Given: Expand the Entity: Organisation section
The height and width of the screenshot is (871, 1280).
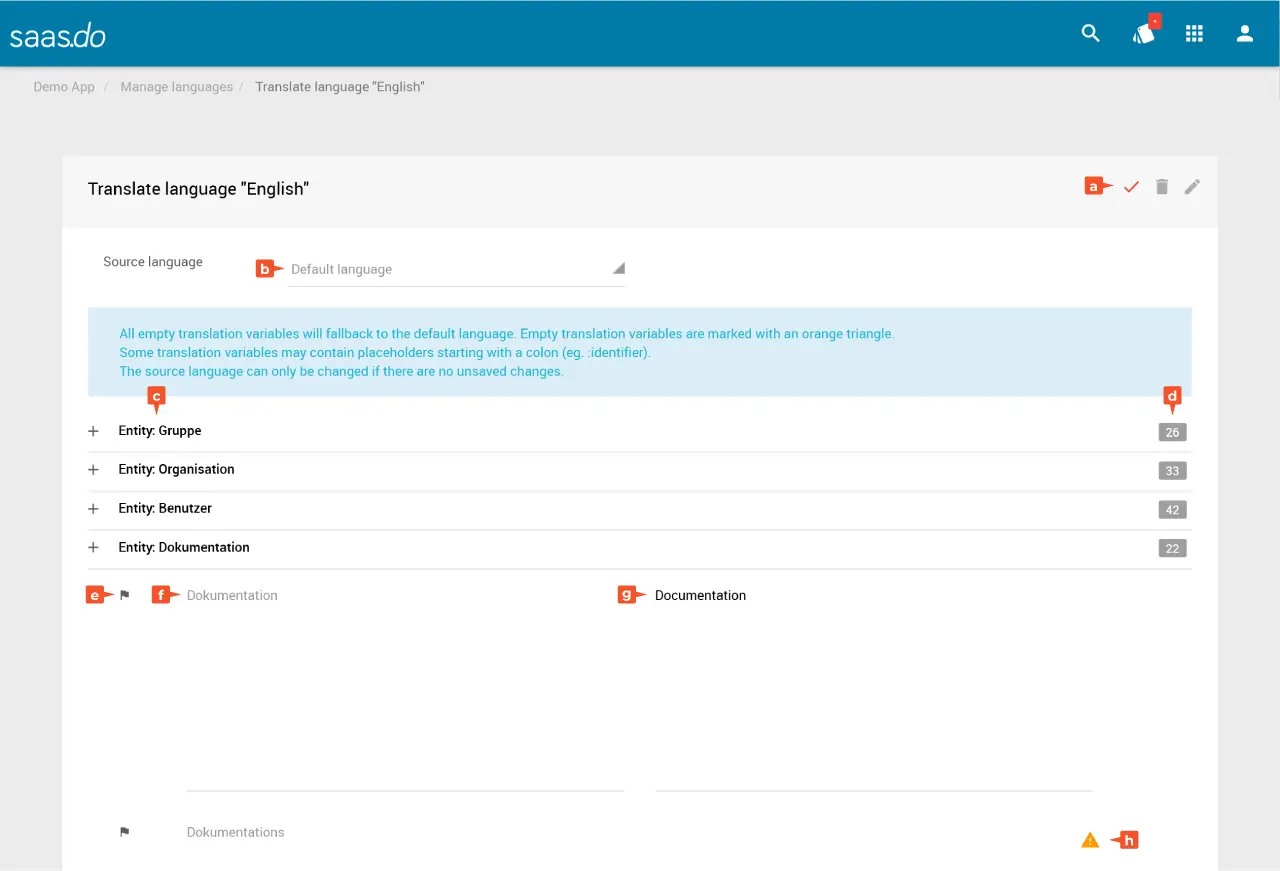Looking at the screenshot, I should tap(94, 470).
